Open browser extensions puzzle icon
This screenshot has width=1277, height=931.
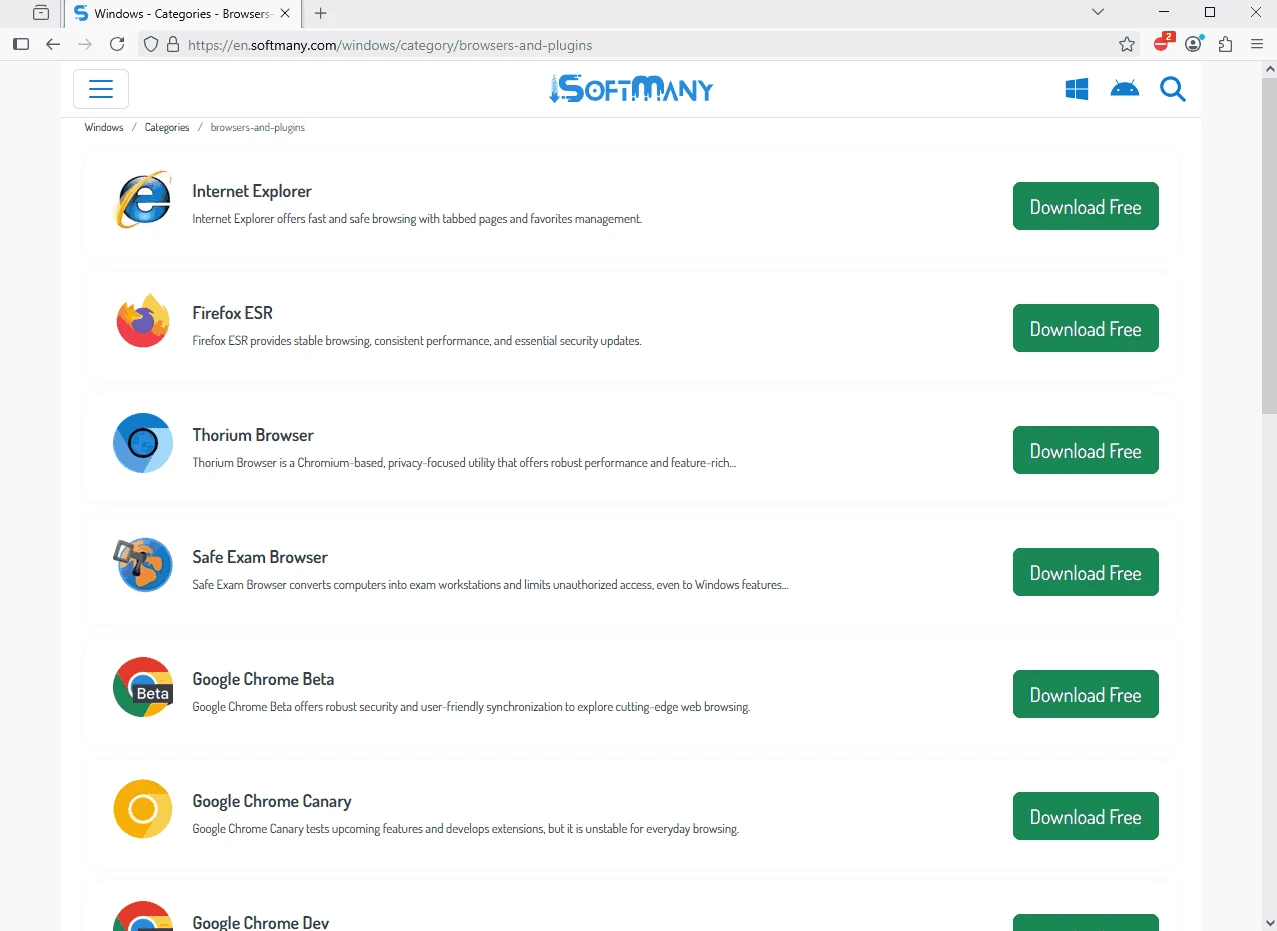pos(1225,44)
